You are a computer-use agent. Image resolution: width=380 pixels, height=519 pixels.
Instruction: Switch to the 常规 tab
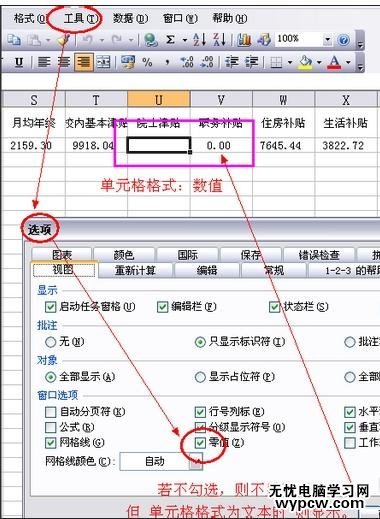coord(274,270)
